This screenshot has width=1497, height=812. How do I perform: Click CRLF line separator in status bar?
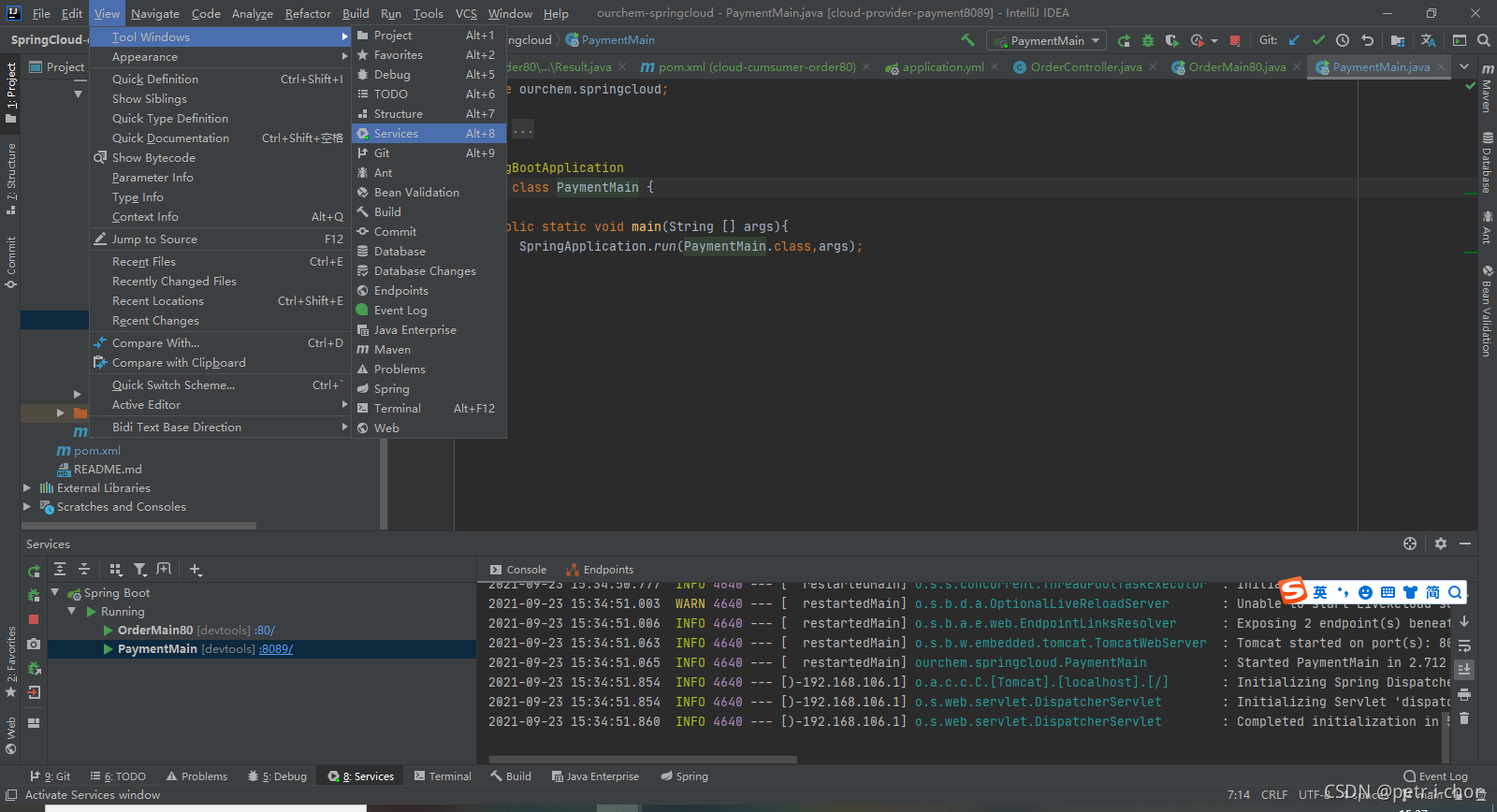1274,795
